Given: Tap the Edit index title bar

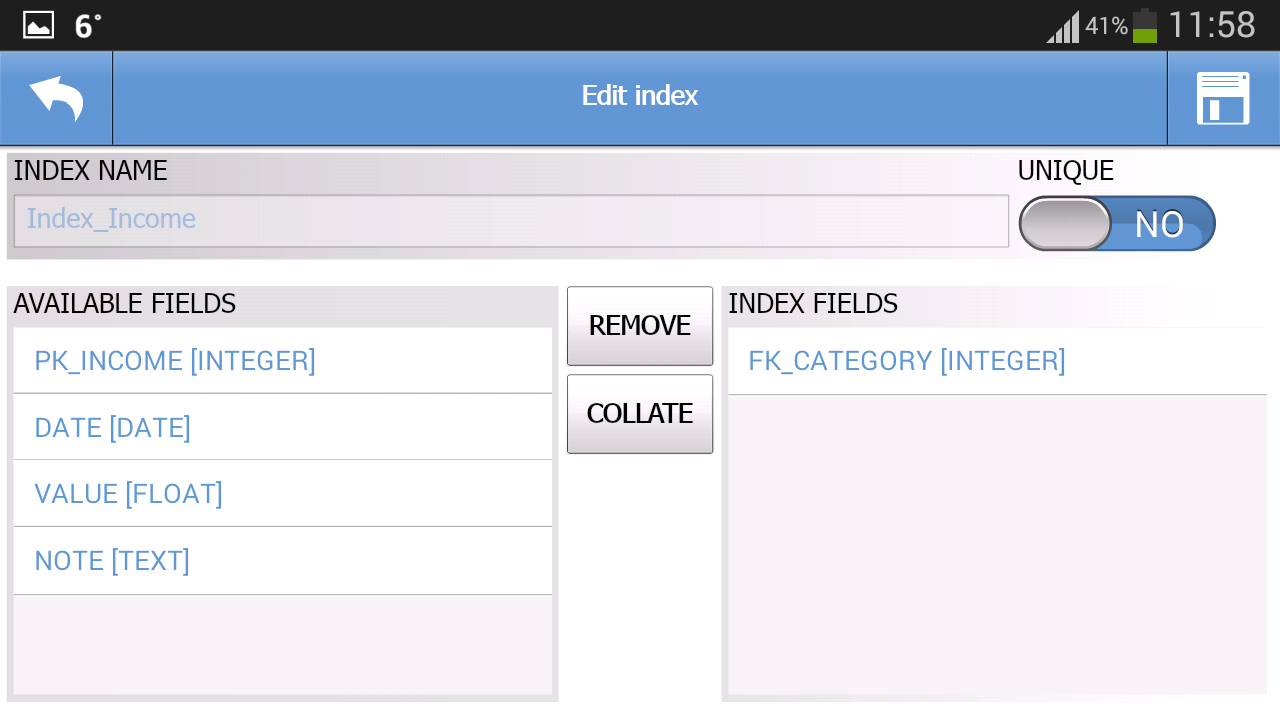Looking at the screenshot, I should [x=639, y=96].
